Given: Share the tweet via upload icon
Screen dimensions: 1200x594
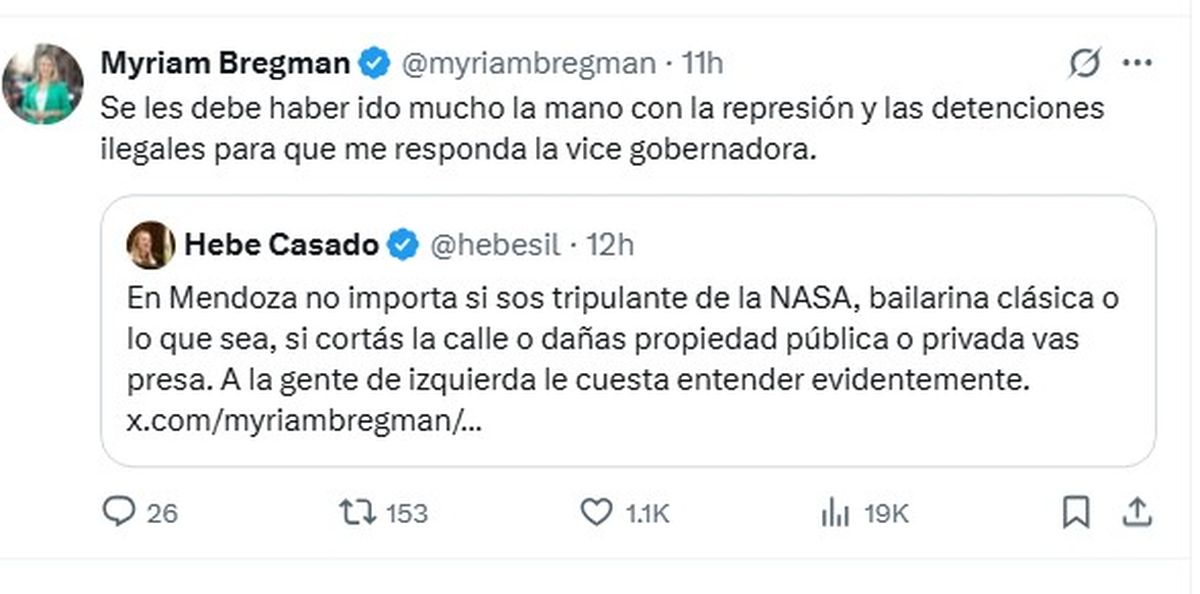Looking at the screenshot, I should coord(1135,513).
